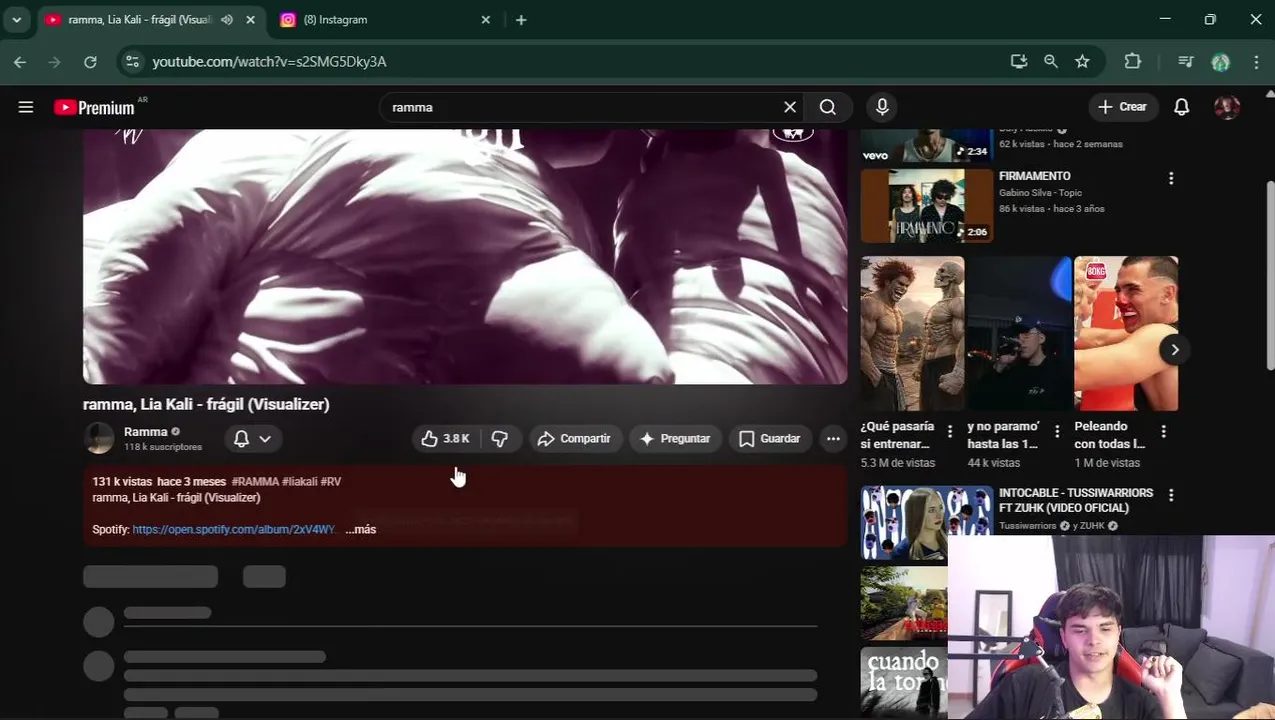Start voice search with the microphone
This screenshot has width=1275, height=720.
(882, 107)
